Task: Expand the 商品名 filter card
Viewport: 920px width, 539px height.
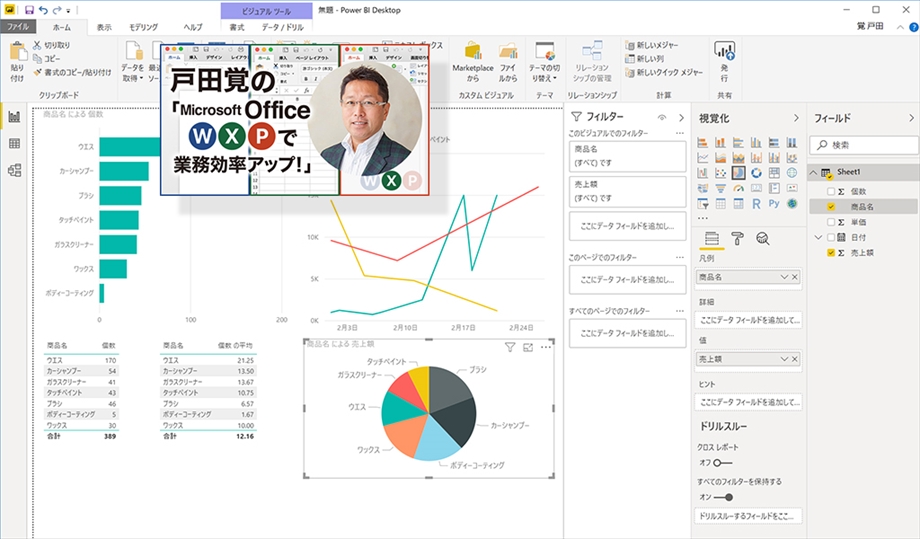Action: pos(627,156)
